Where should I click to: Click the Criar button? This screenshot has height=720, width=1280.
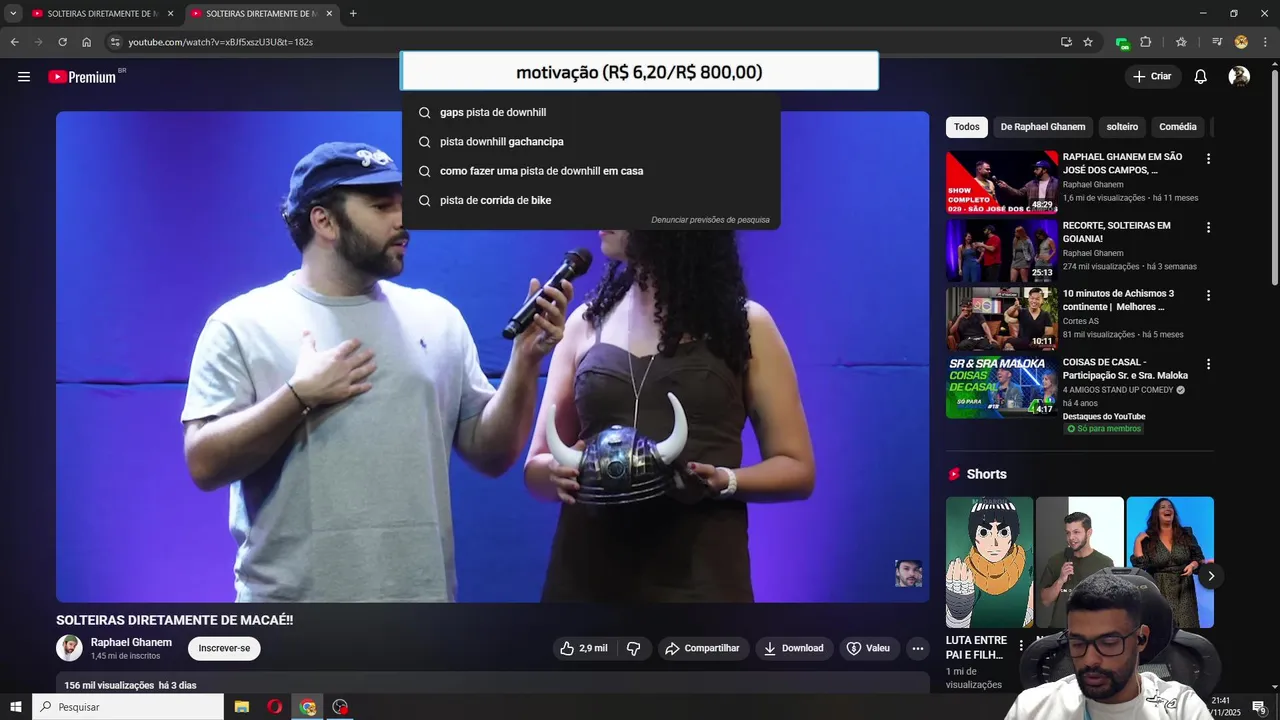(x=1152, y=77)
